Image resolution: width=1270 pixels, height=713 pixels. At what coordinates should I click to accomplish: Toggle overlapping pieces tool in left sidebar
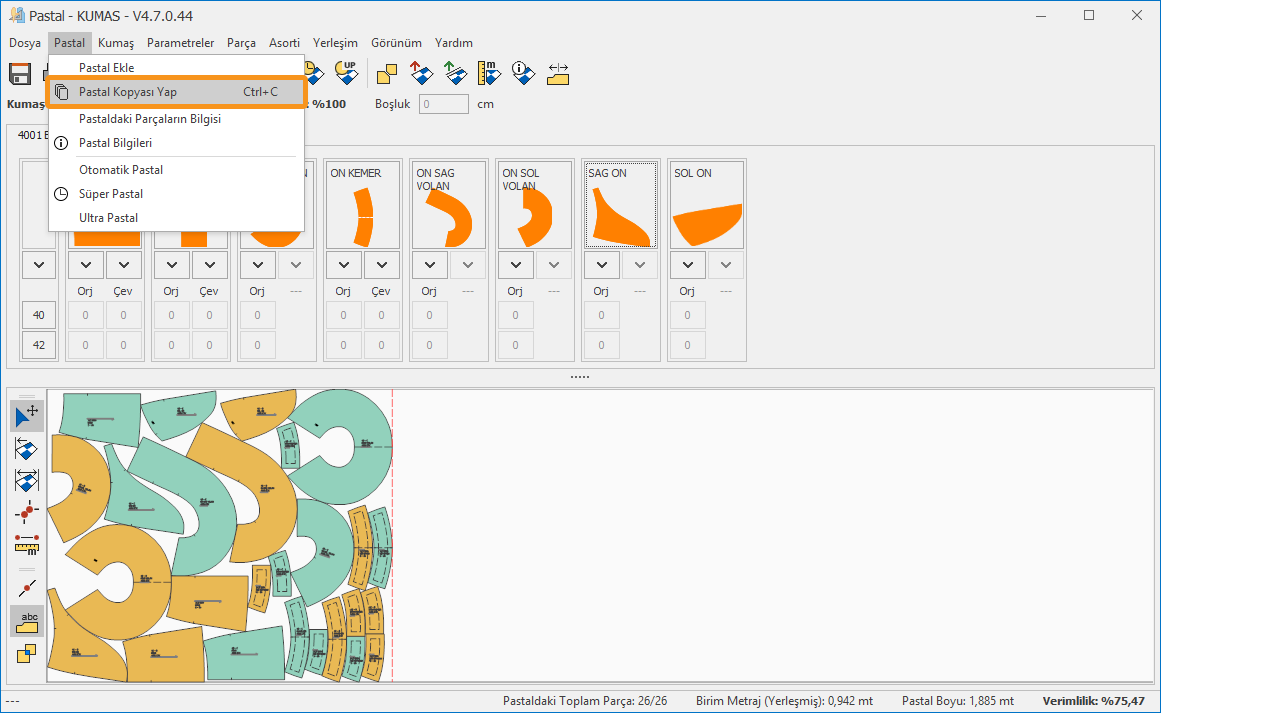(27, 654)
